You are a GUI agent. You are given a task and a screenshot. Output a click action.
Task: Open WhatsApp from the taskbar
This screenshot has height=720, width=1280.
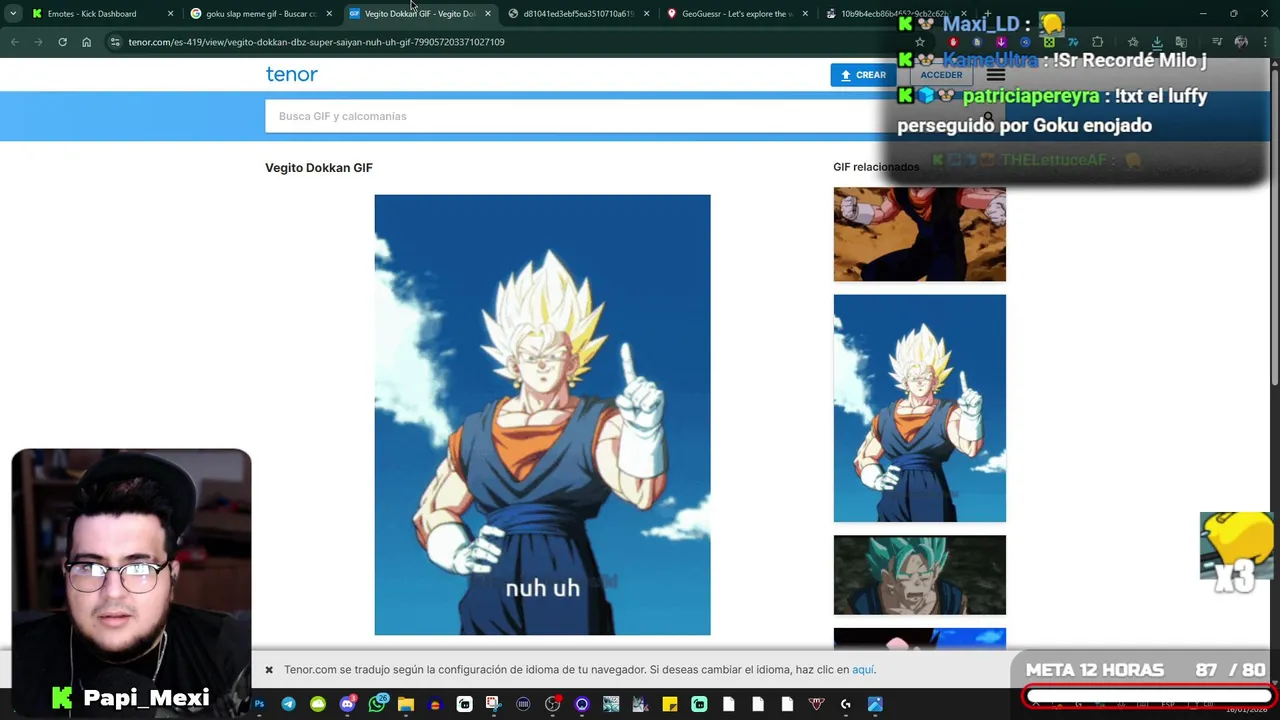[377, 704]
